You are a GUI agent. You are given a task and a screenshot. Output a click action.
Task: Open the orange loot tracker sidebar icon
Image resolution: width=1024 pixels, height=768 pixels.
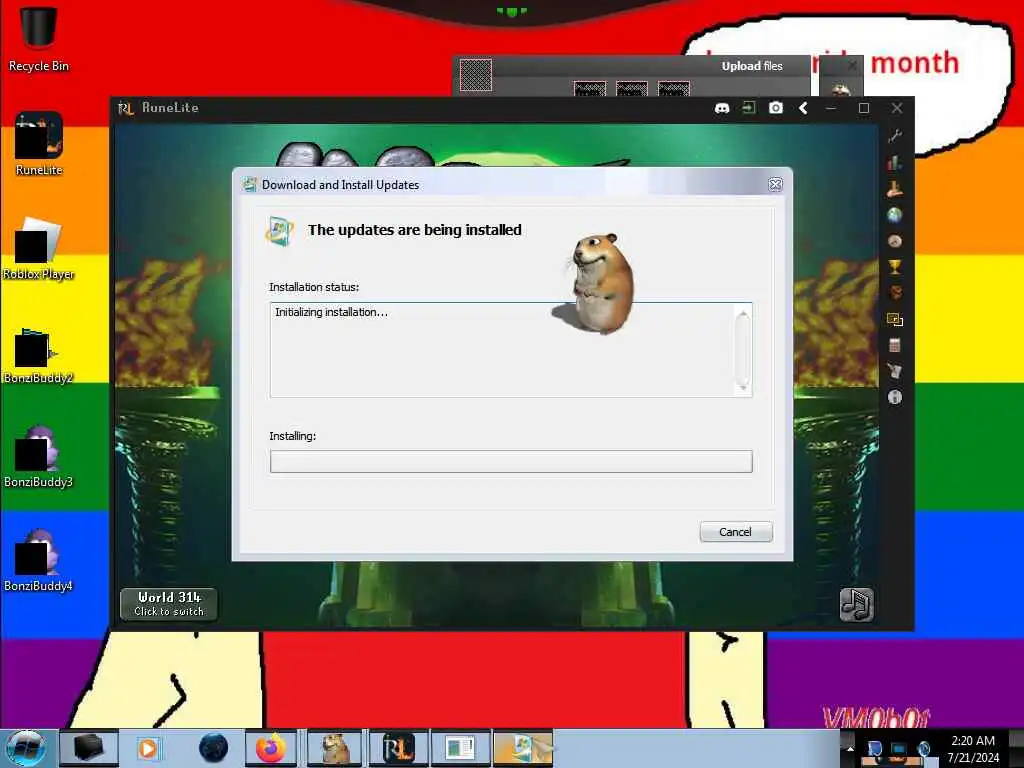click(x=895, y=293)
